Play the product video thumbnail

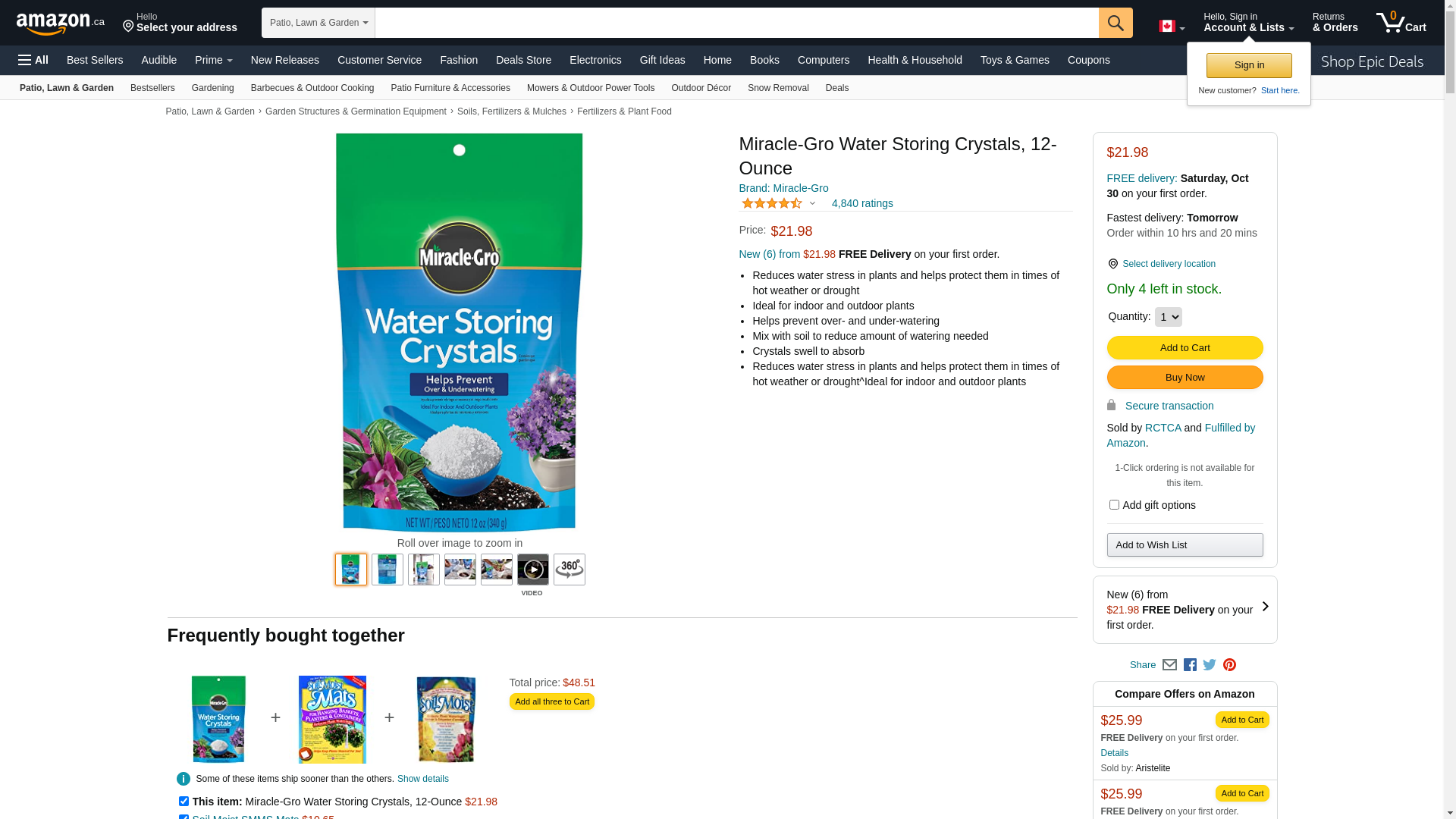pyautogui.click(x=533, y=570)
